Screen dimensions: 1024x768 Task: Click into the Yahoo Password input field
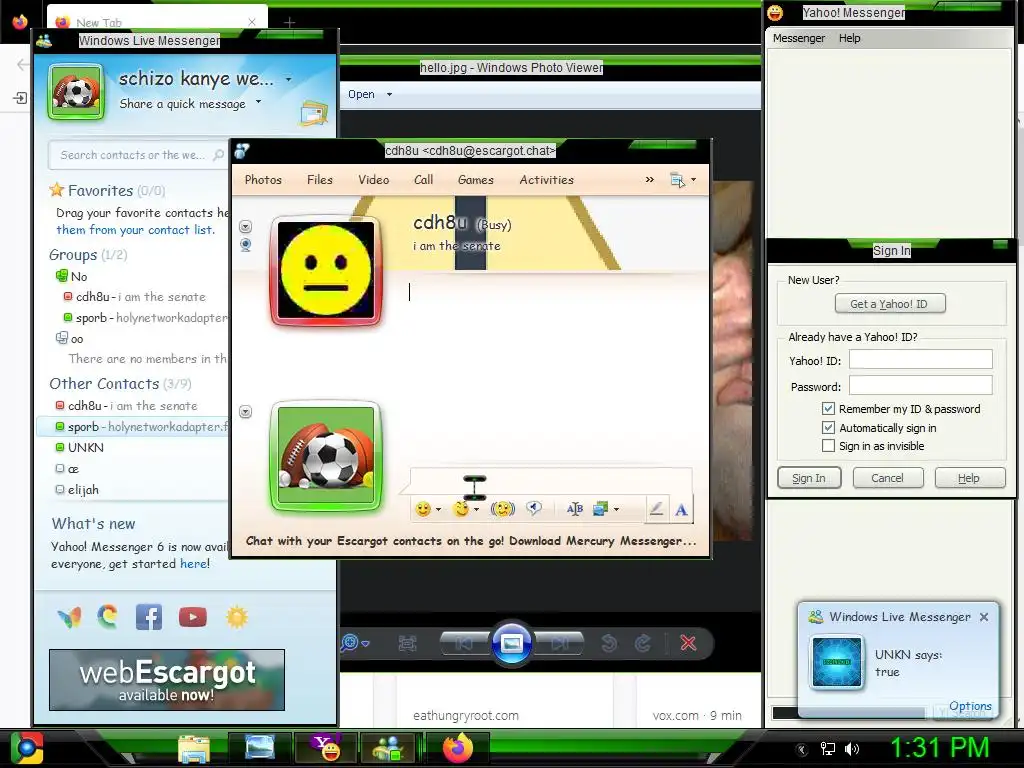click(921, 385)
